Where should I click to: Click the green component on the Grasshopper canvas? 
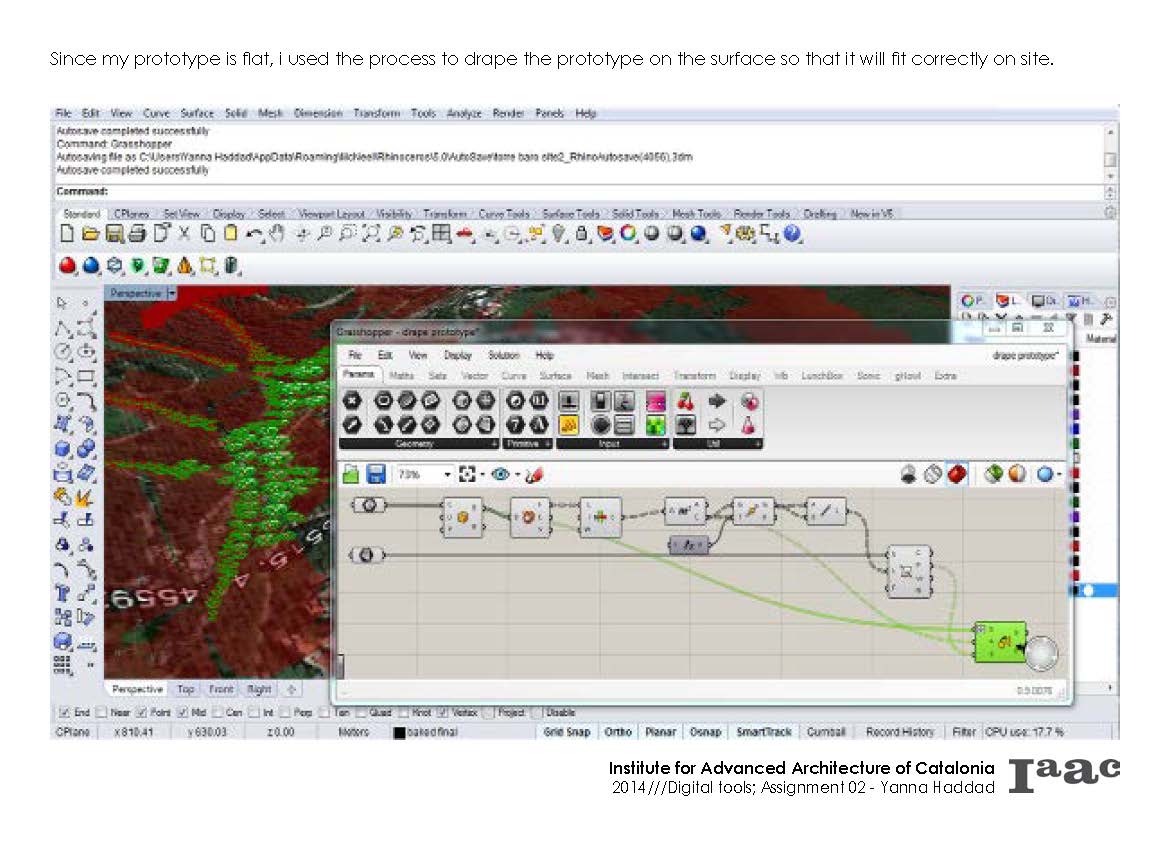1000,640
